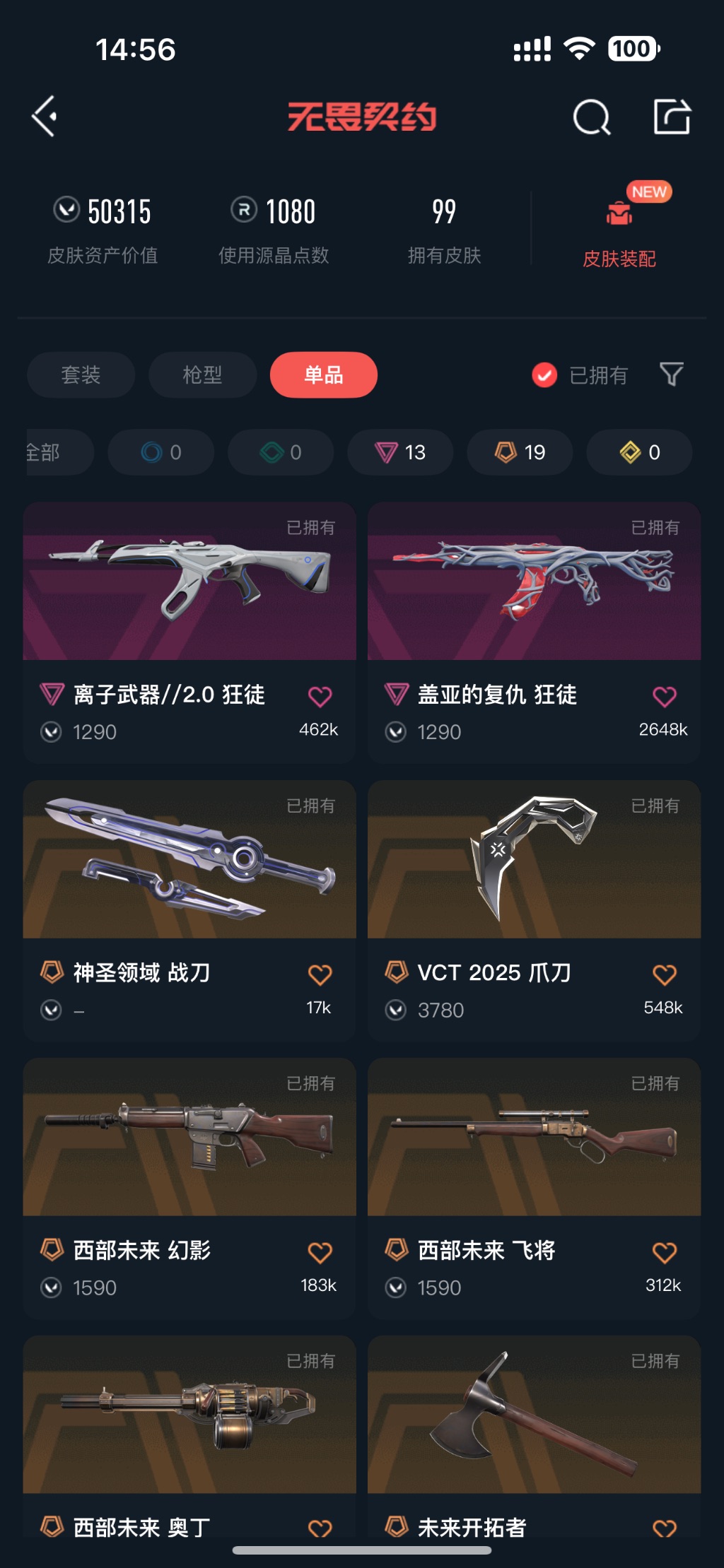Like VCT 2025 爪刀 heart icon
724x1568 pixels.
[665, 974]
